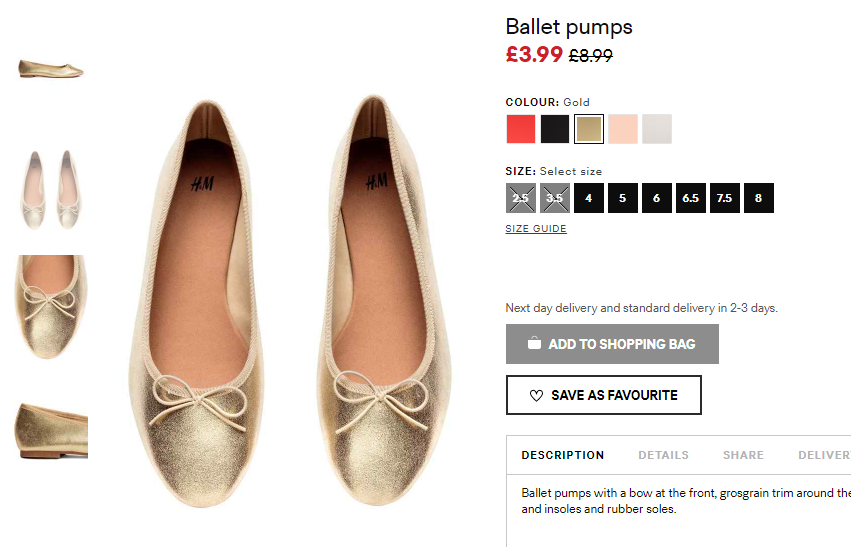Viewport: 851px width, 547px height.
Task: Select the black colour swatch
Action: coord(555,129)
